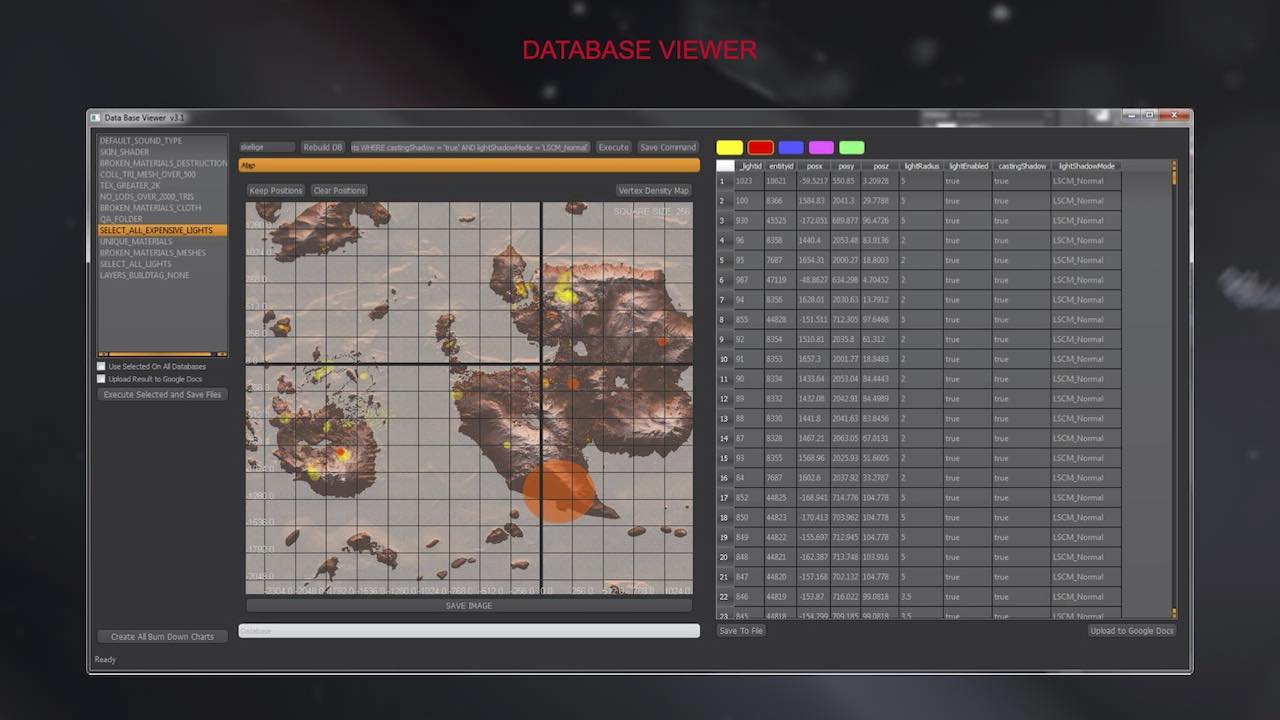Image resolution: width=1280 pixels, height=720 pixels.
Task: Select the green color swatch
Action: point(851,148)
